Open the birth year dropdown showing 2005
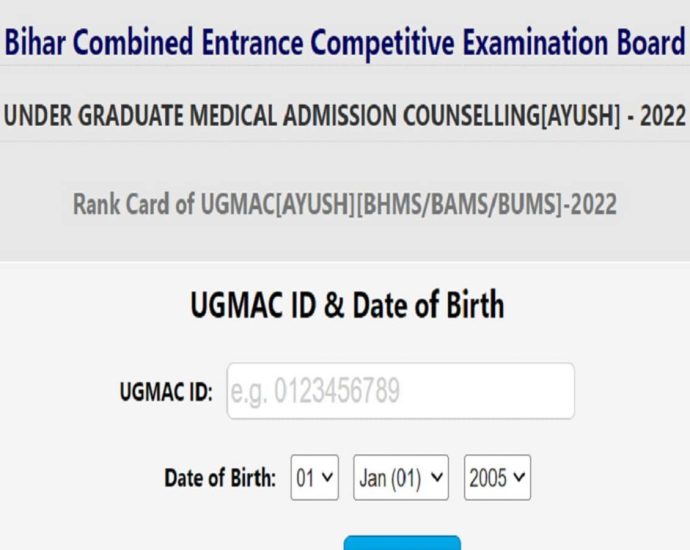This screenshot has height=550, width=690. pos(497,478)
